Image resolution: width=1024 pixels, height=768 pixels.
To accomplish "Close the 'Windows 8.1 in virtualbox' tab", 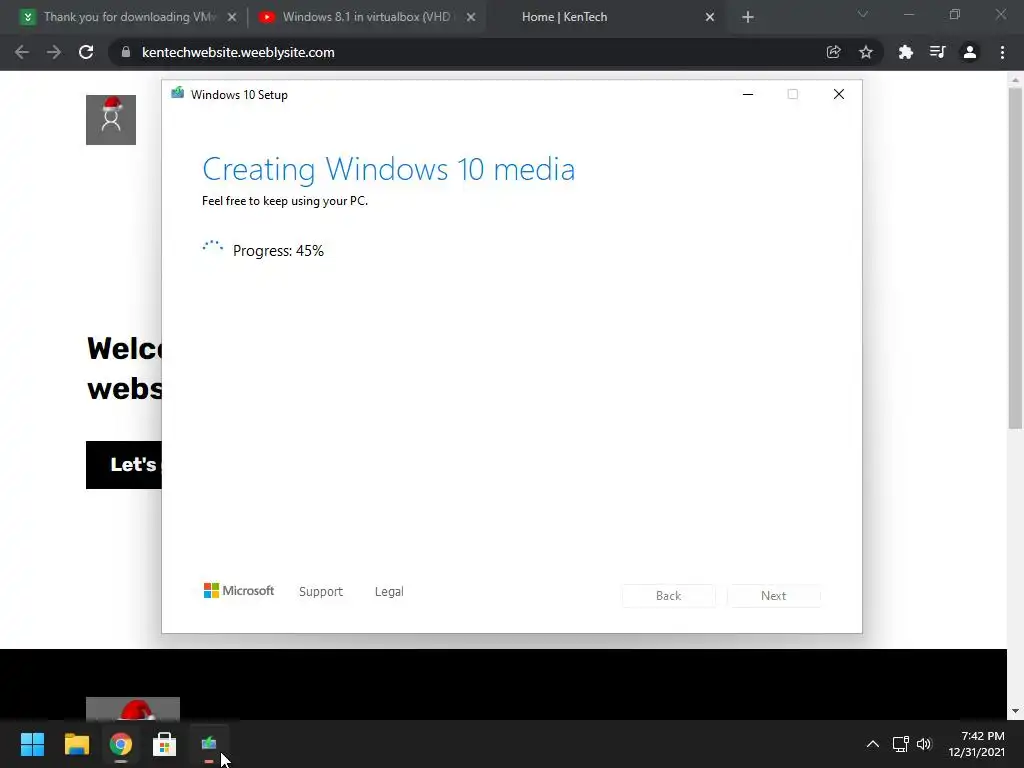I will coord(471,17).
